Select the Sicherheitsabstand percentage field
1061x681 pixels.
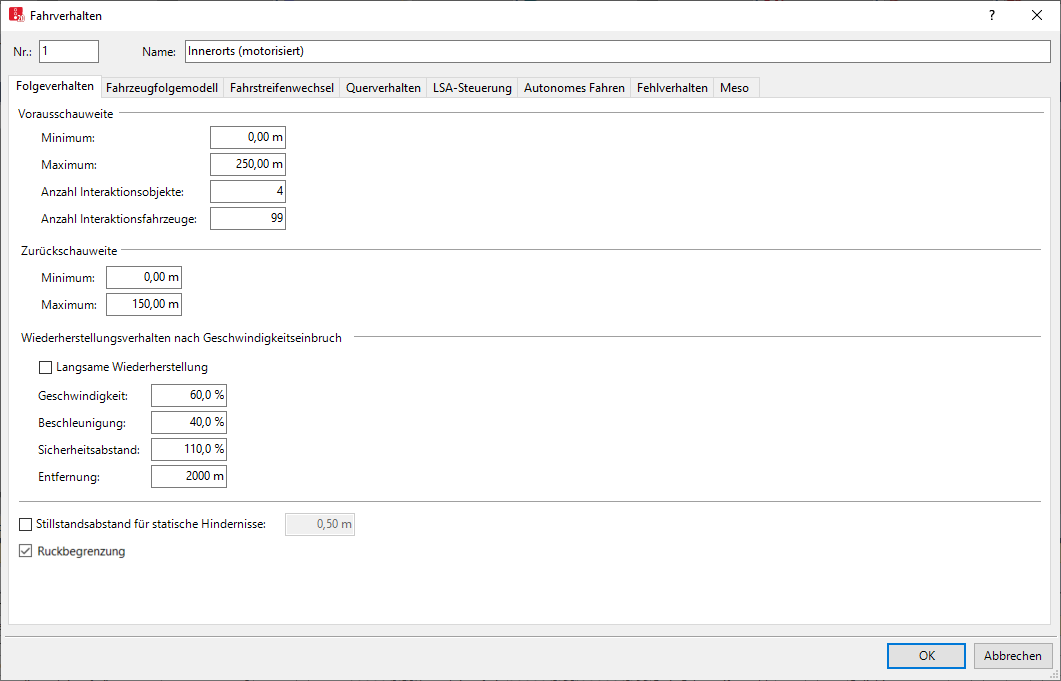click(x=189, y=449)
